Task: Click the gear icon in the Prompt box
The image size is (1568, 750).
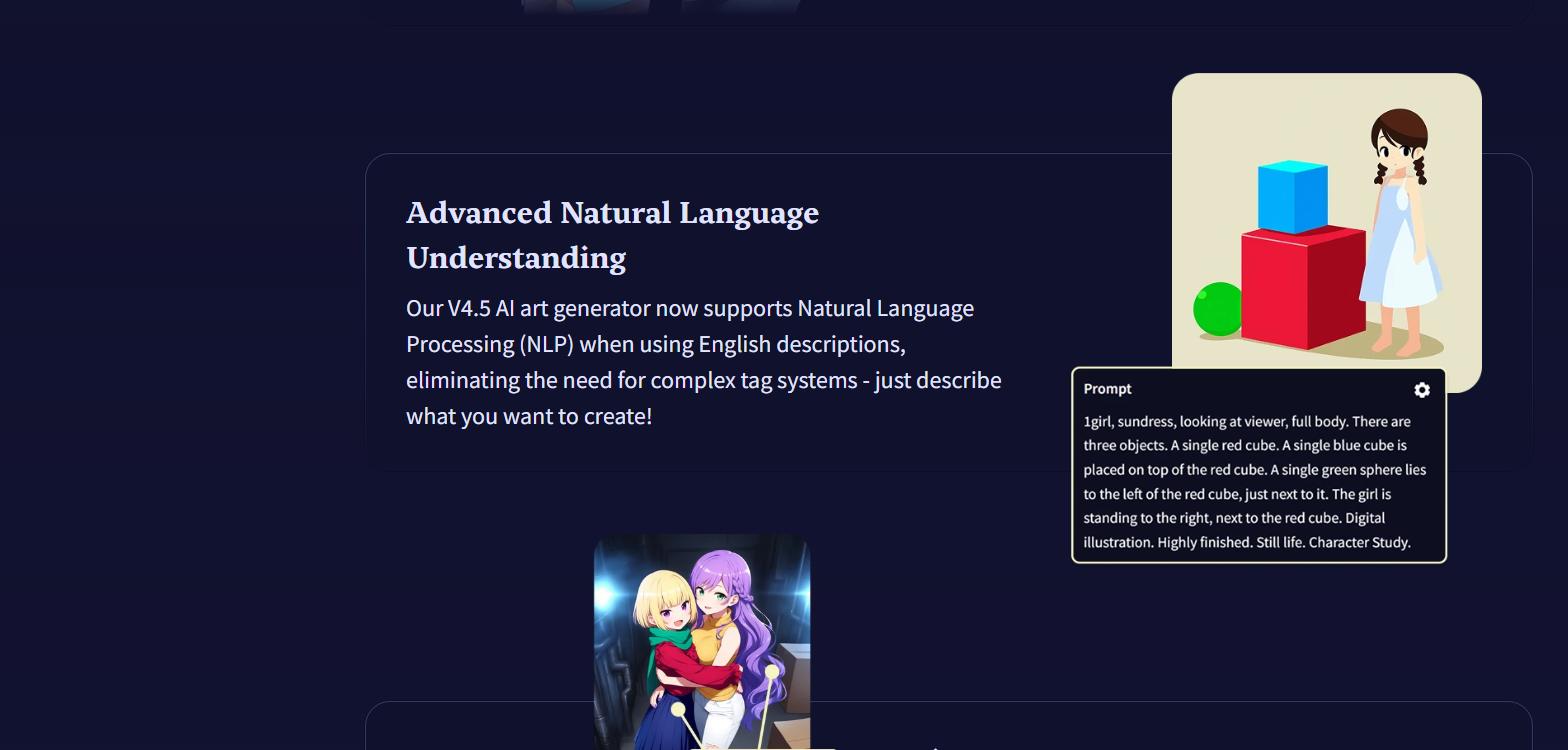Action: [x=1422, y=390]
